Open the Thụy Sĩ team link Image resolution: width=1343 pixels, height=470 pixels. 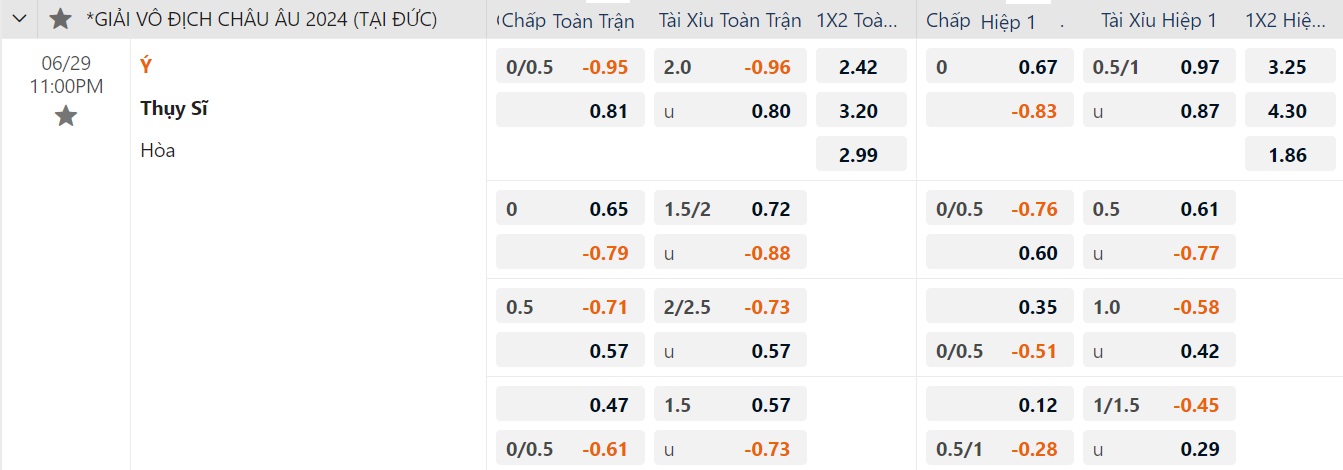174,109
